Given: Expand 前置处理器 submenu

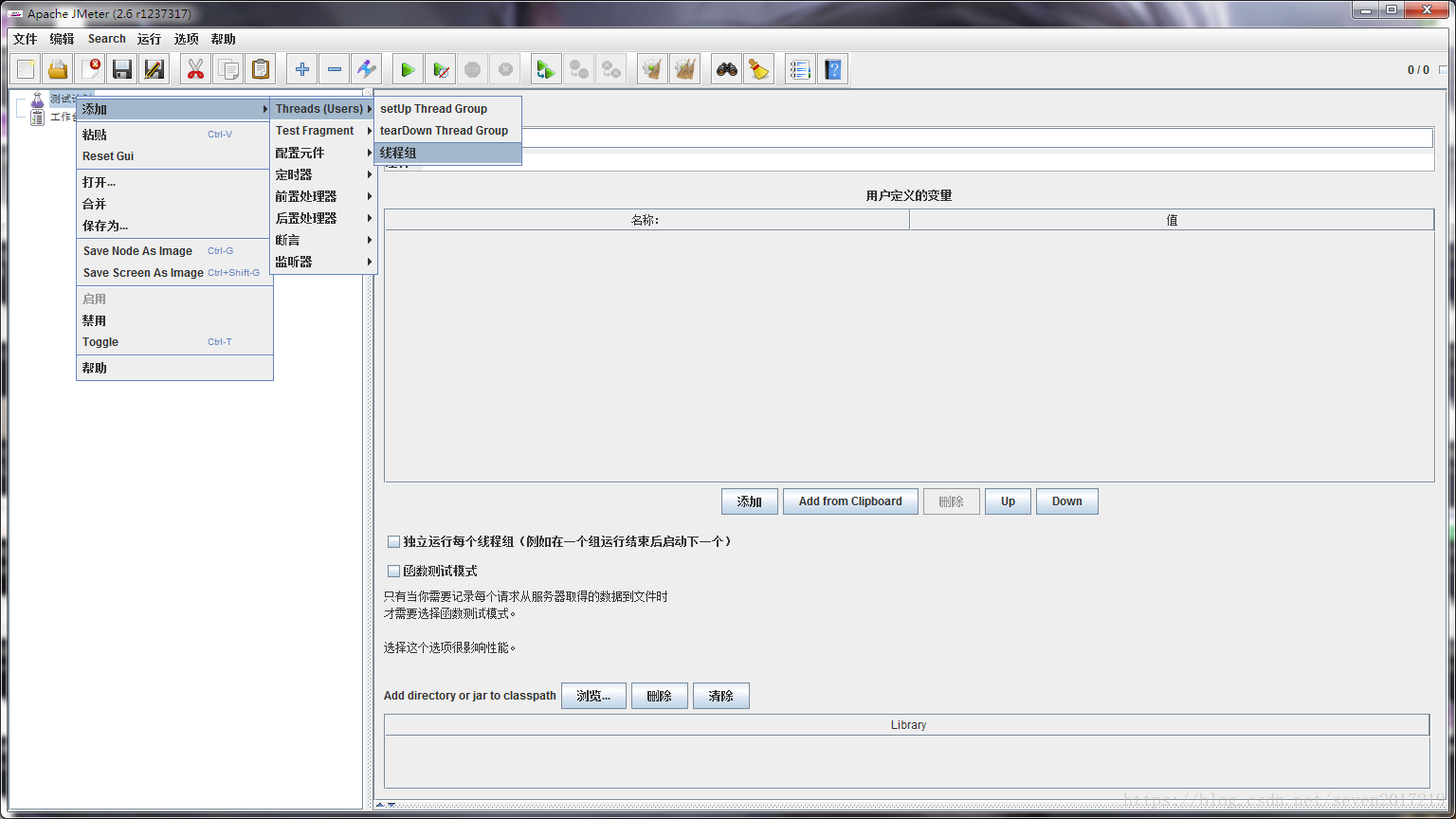Looking at the screenshot, I should pos(323,196).
